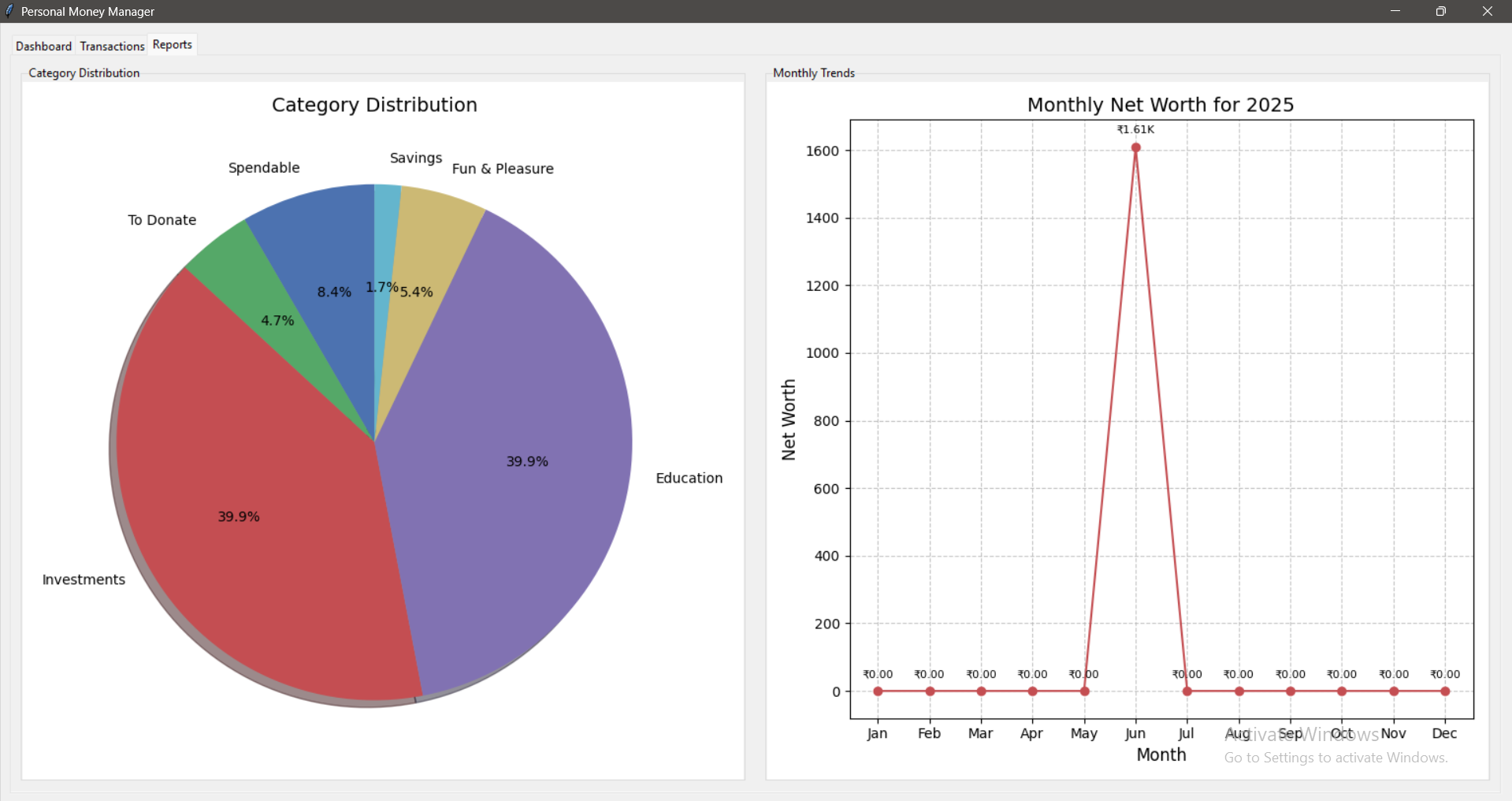This screenshot has width=1512, height=801.
Task: Restore down the application window
Action: pos(1440,11)
